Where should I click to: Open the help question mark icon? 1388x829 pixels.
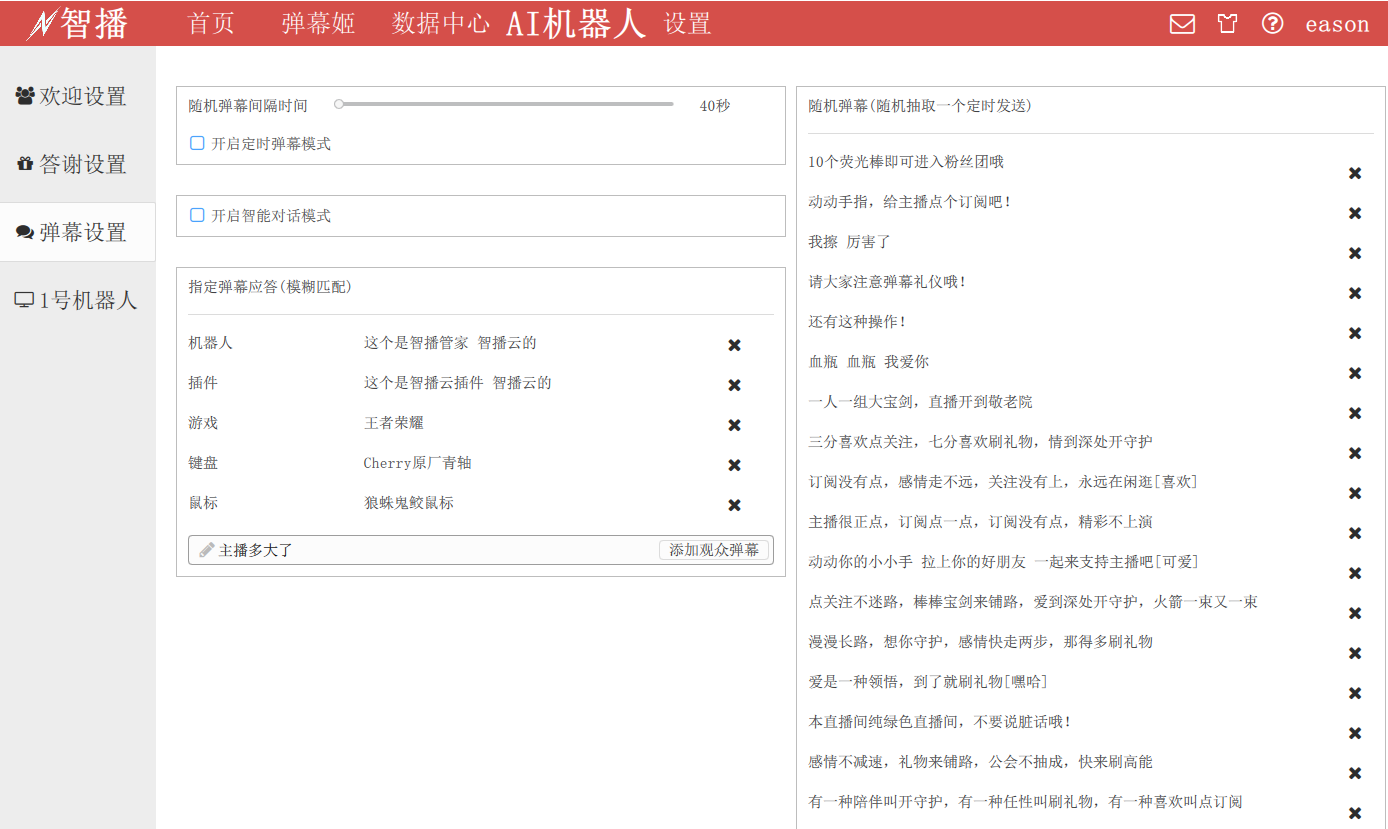tap(1272, 23)
